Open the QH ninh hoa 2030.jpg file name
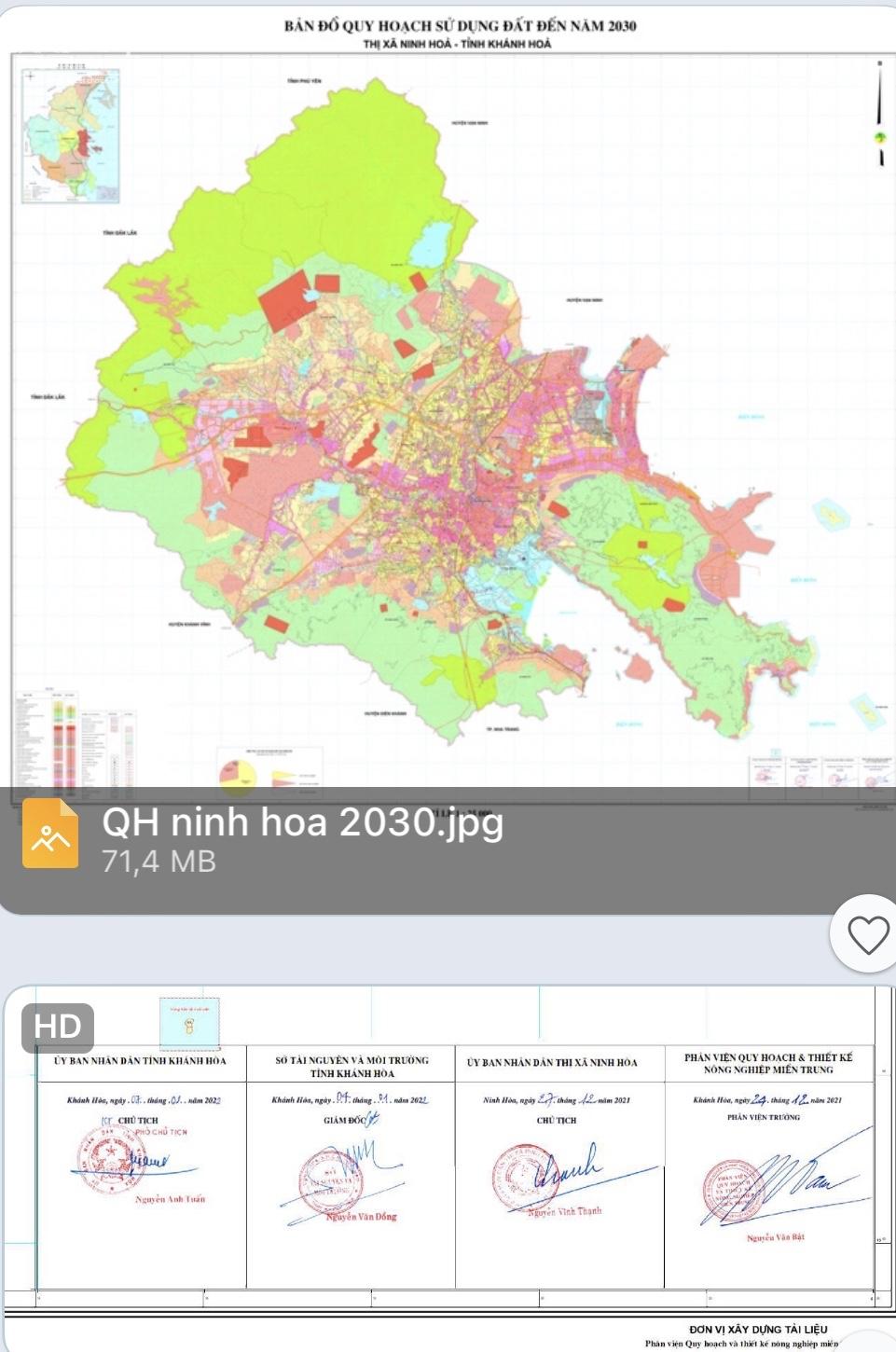 [302, 822]
